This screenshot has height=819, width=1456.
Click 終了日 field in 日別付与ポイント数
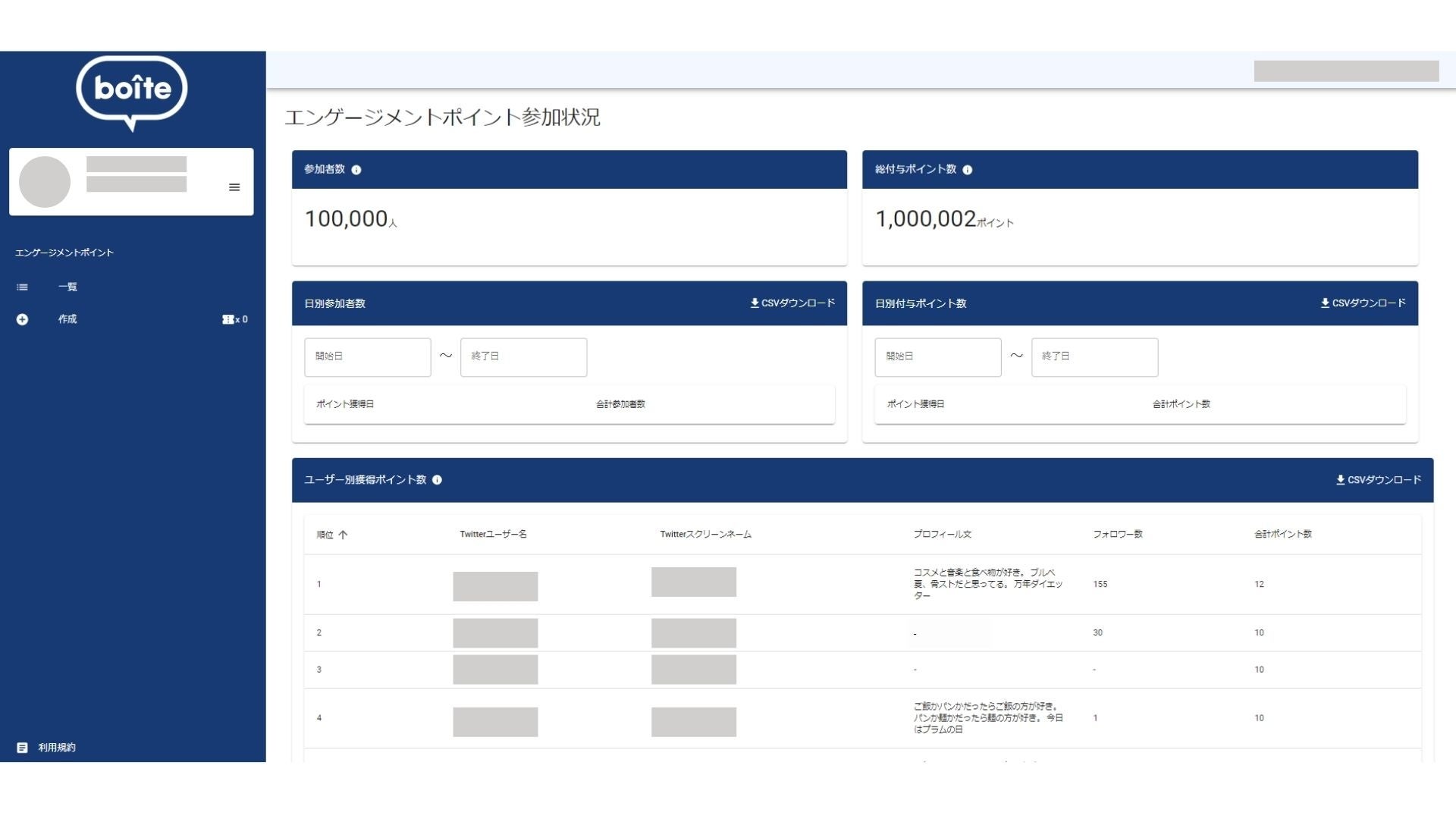tap(1094, 357)
